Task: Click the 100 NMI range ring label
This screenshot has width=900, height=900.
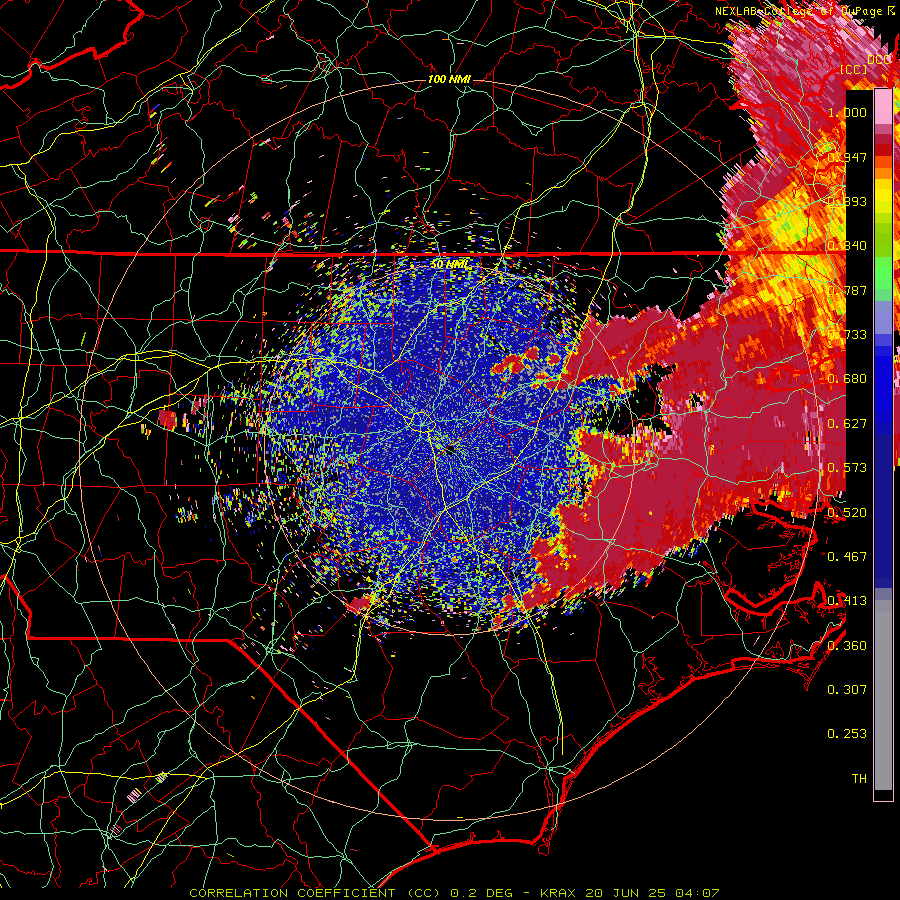Action: click(449, 79)
